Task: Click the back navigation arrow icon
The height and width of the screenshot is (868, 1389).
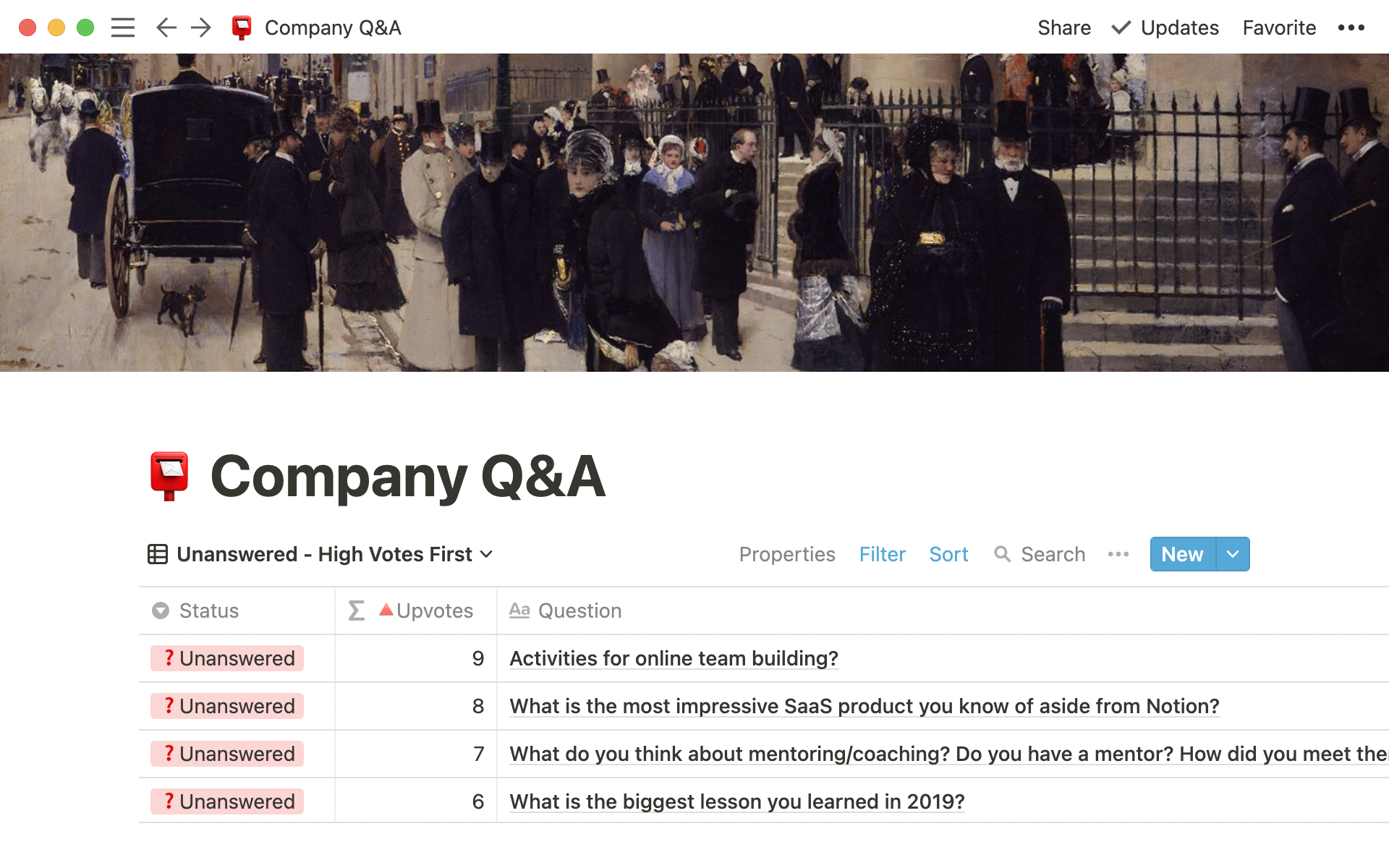Action: (167, 27)
